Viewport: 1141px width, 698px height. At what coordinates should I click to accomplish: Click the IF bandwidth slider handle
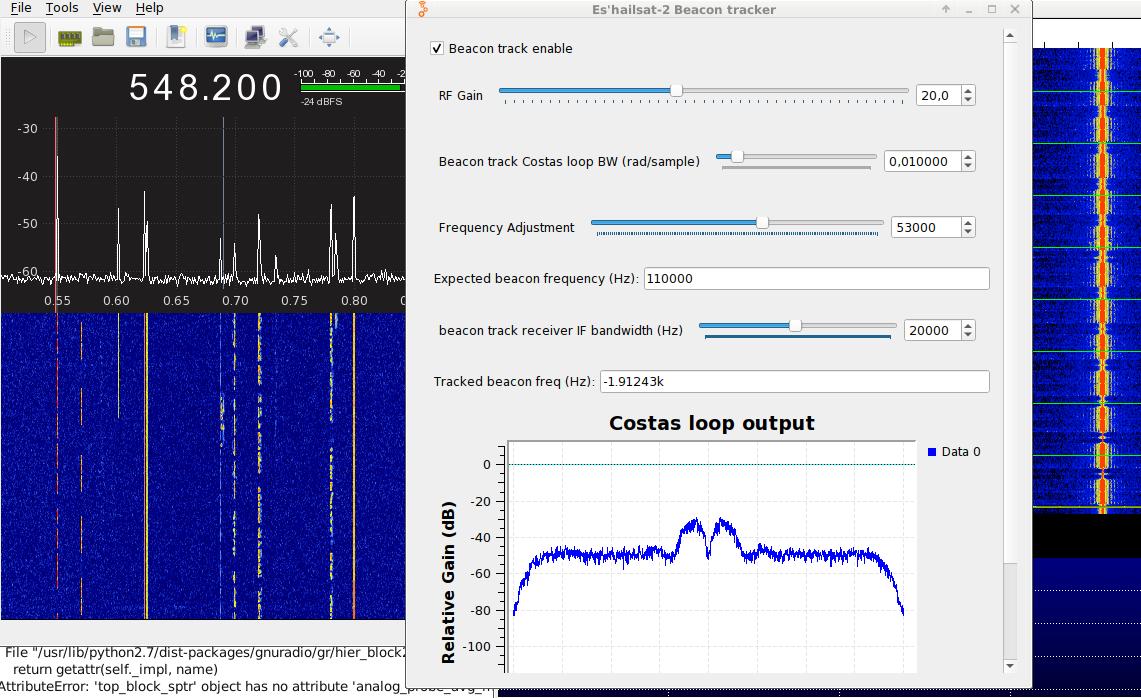click(795, 325)
